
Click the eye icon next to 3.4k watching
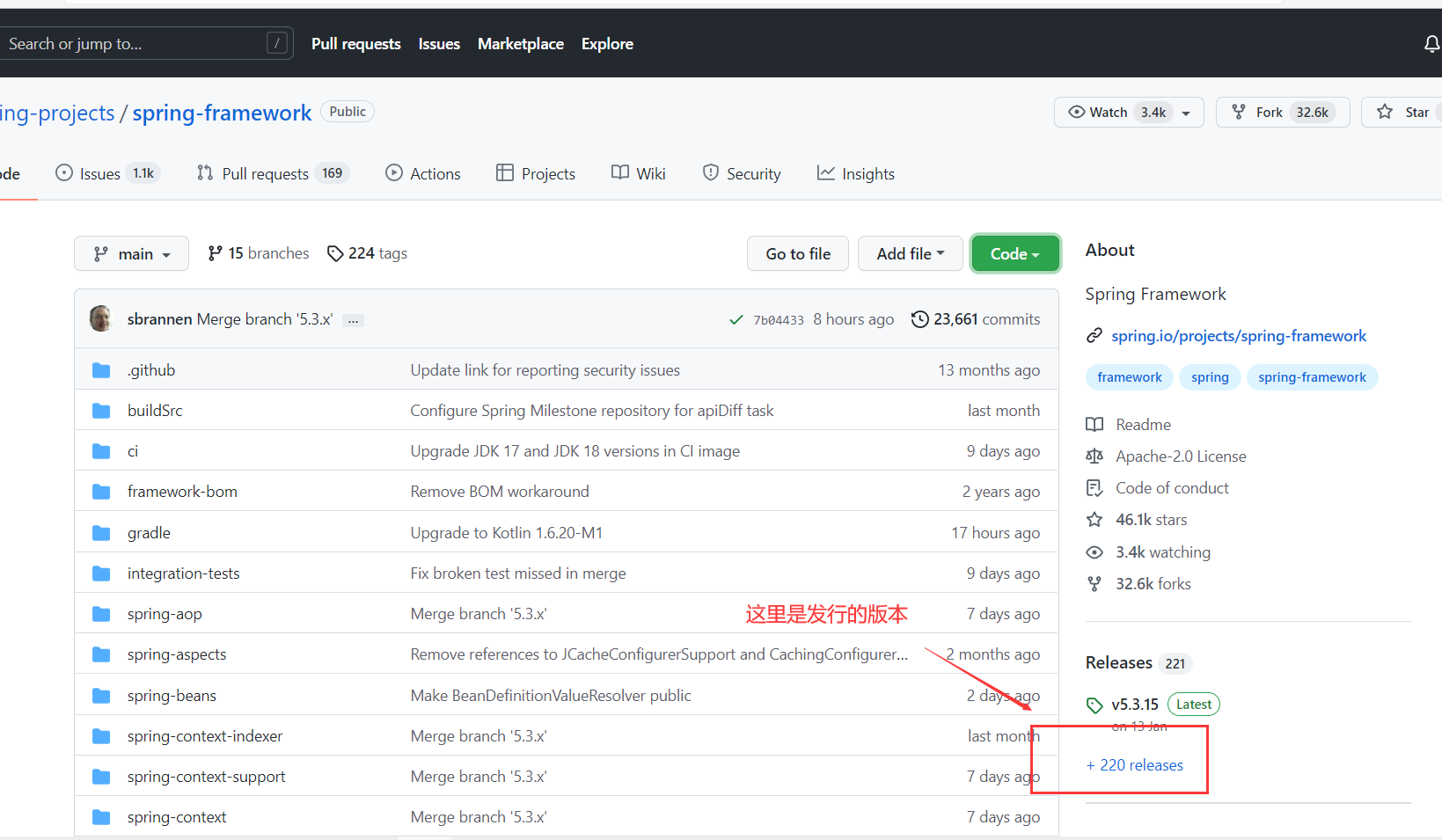click(x=1094, y=552)
